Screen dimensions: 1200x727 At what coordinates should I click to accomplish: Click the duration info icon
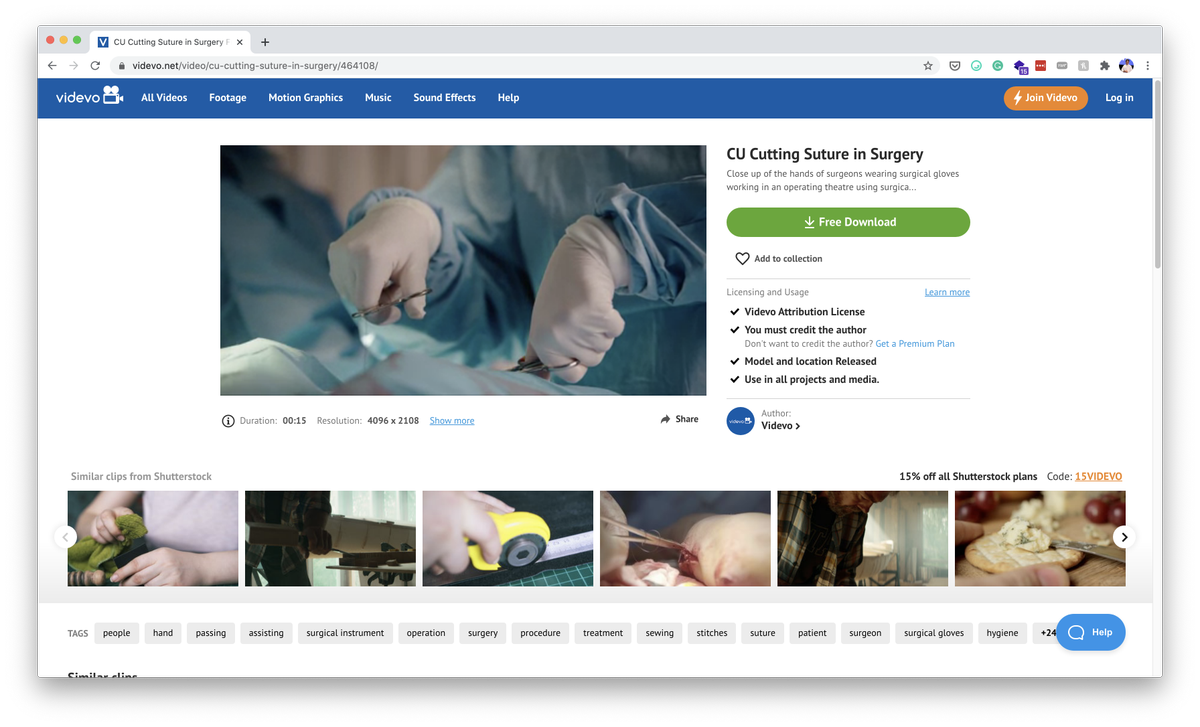(x=228, y=421)
